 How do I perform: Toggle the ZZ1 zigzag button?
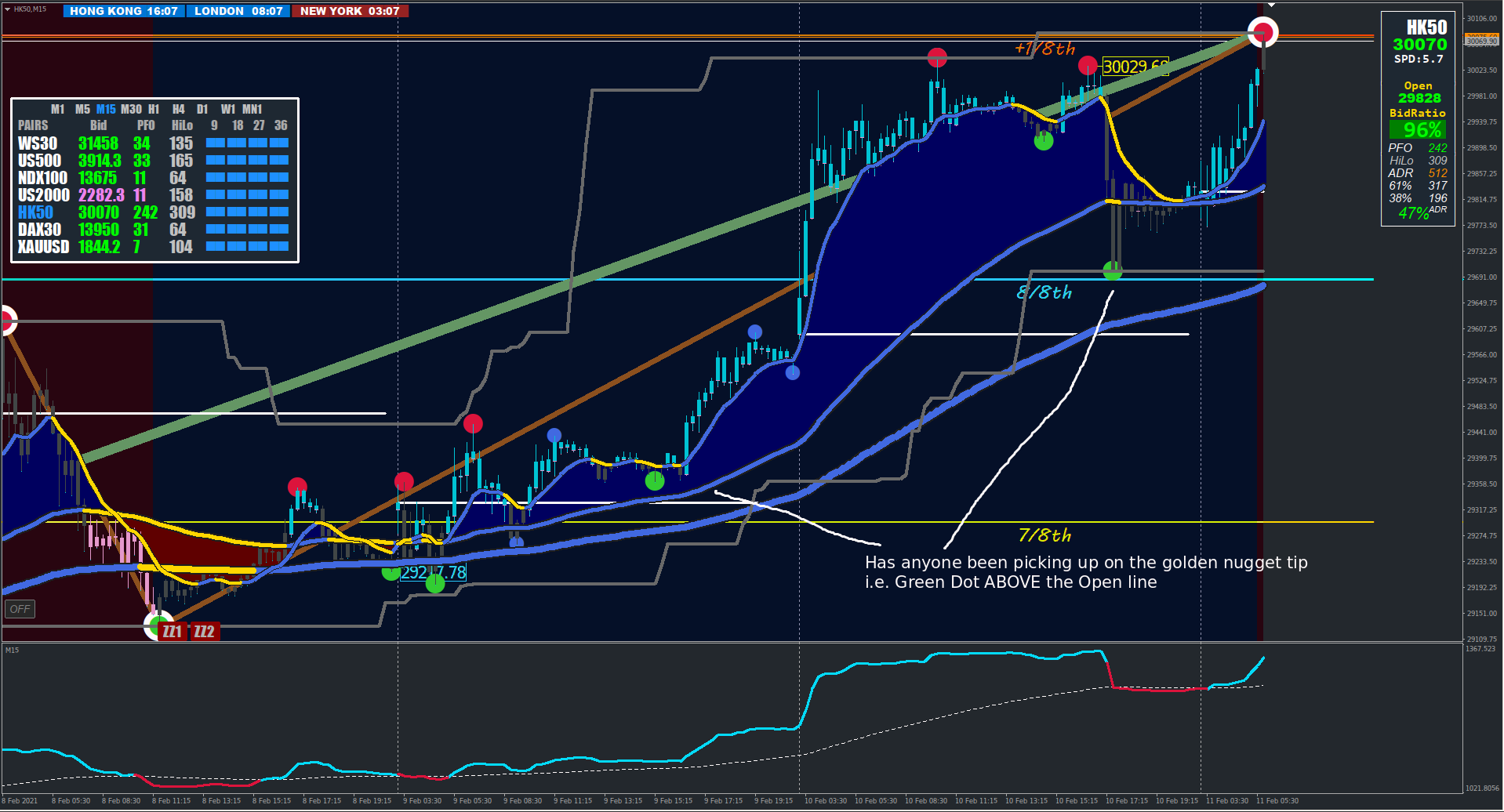point(173,632)
